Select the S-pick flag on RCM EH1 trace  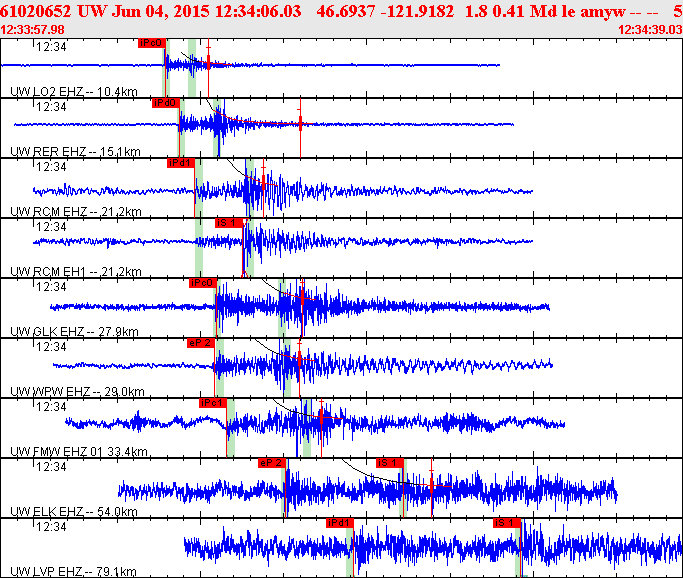pos(228,223)
